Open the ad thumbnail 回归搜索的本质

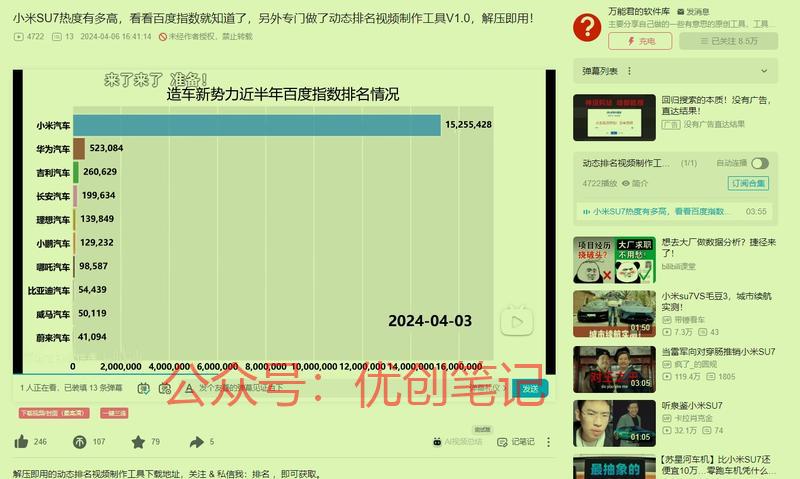click(x=614, y=117)
